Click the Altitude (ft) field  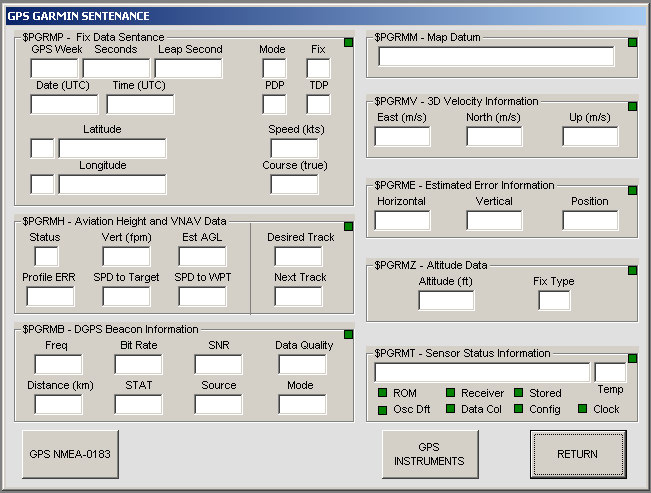[x=446, y=300]
